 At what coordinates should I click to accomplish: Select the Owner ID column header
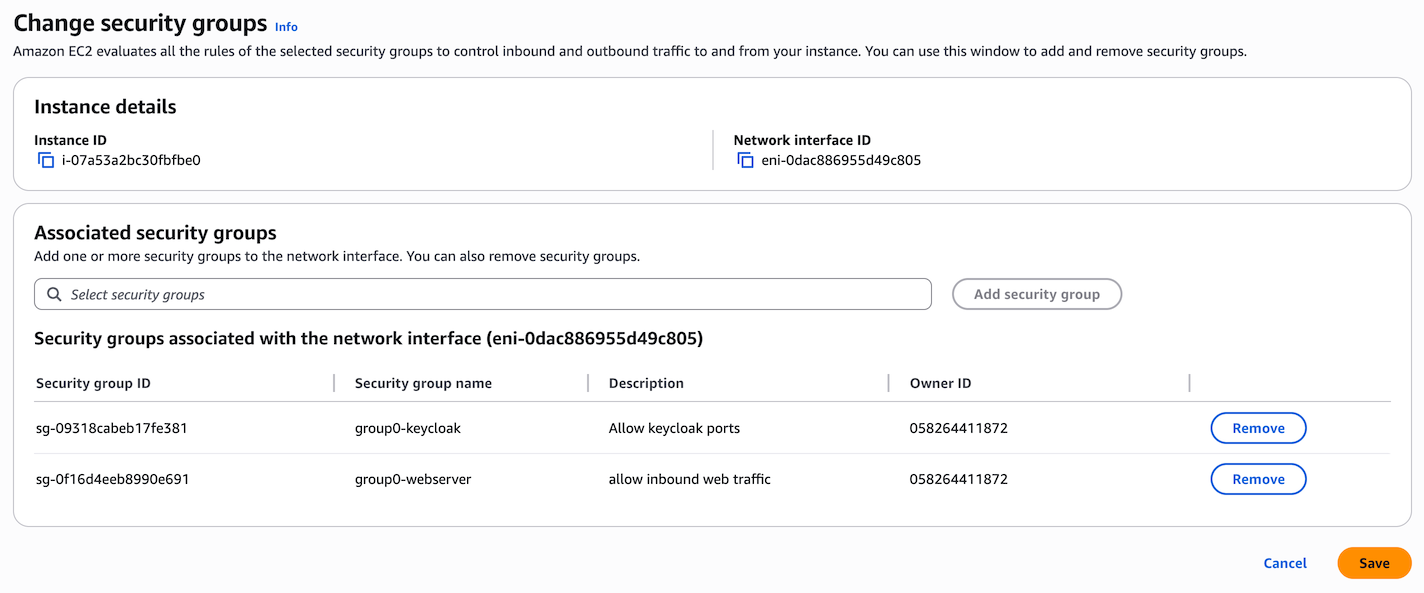(x=940, y=383)
